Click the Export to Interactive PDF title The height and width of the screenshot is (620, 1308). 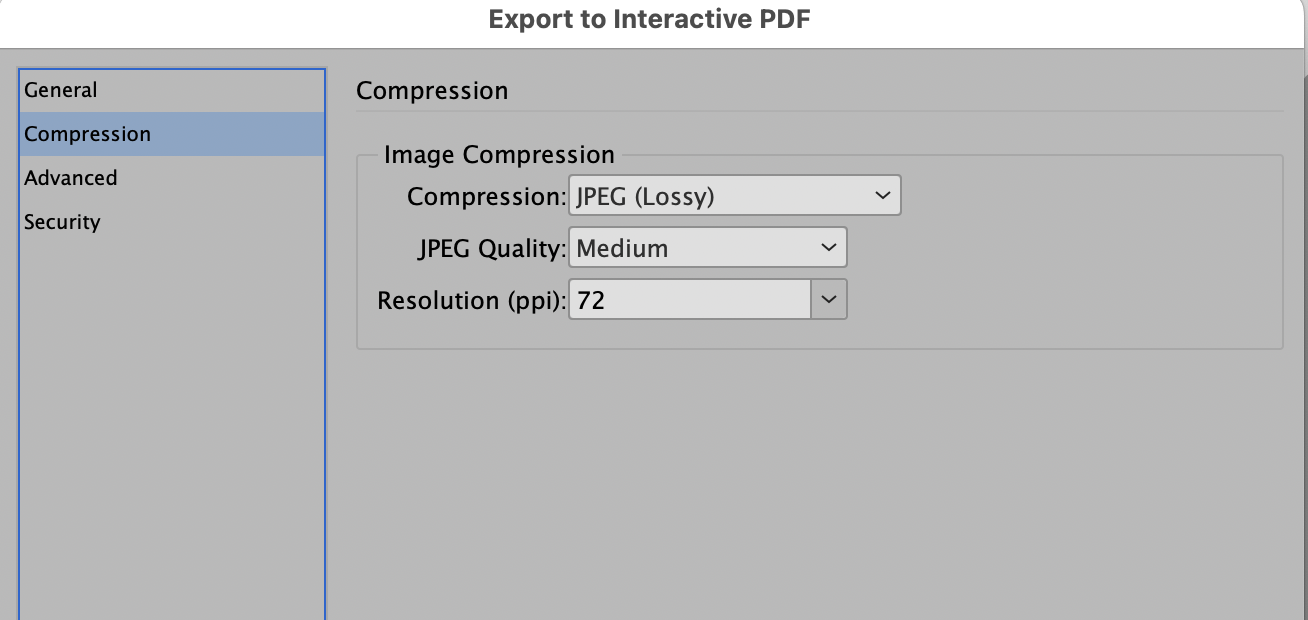click(x=649, y=18)
